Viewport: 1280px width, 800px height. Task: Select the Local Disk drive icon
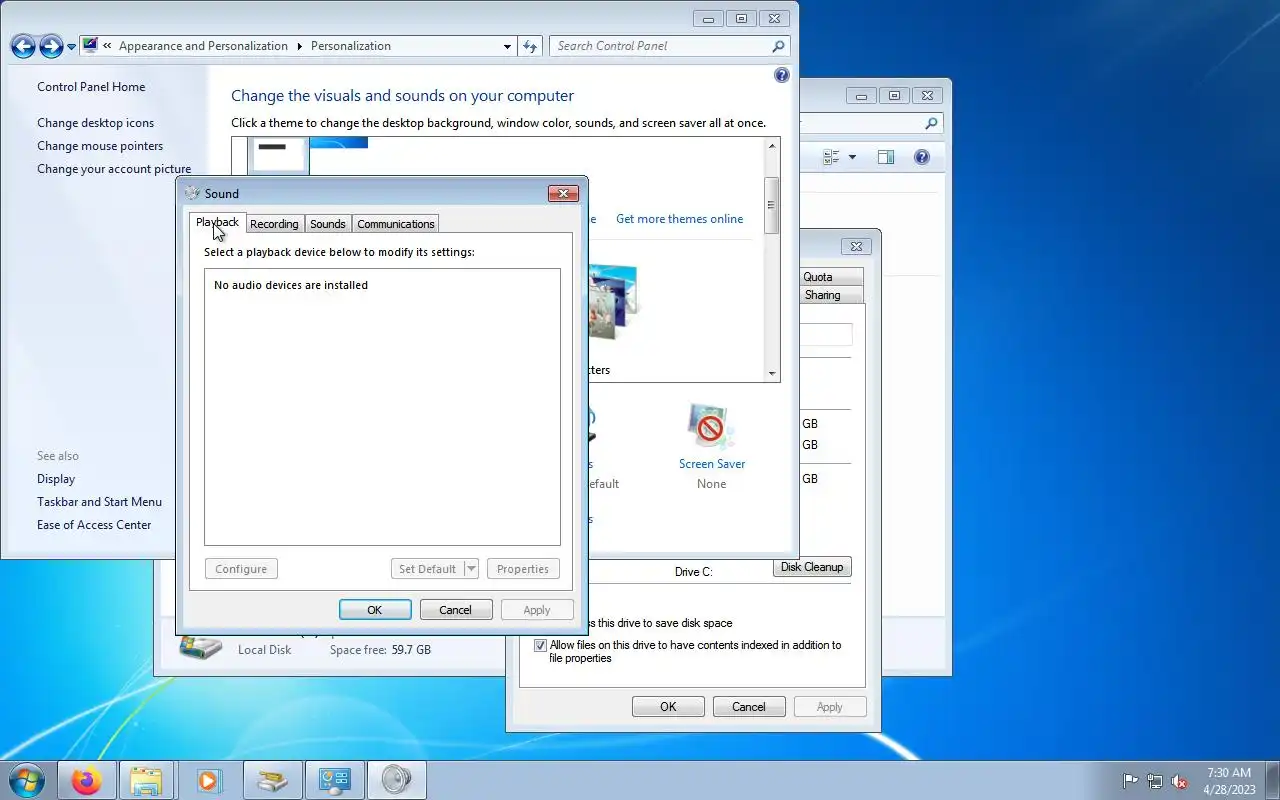coord(201,646)
